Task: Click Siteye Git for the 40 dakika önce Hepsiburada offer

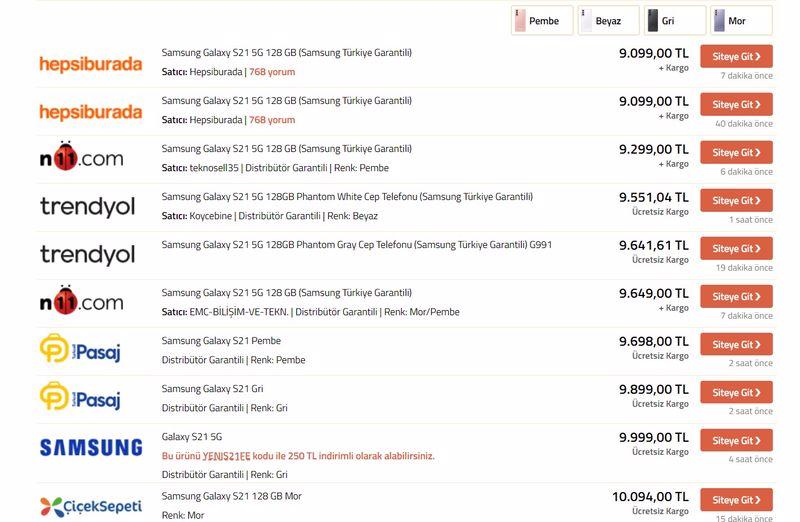Action: coord(736,104)
